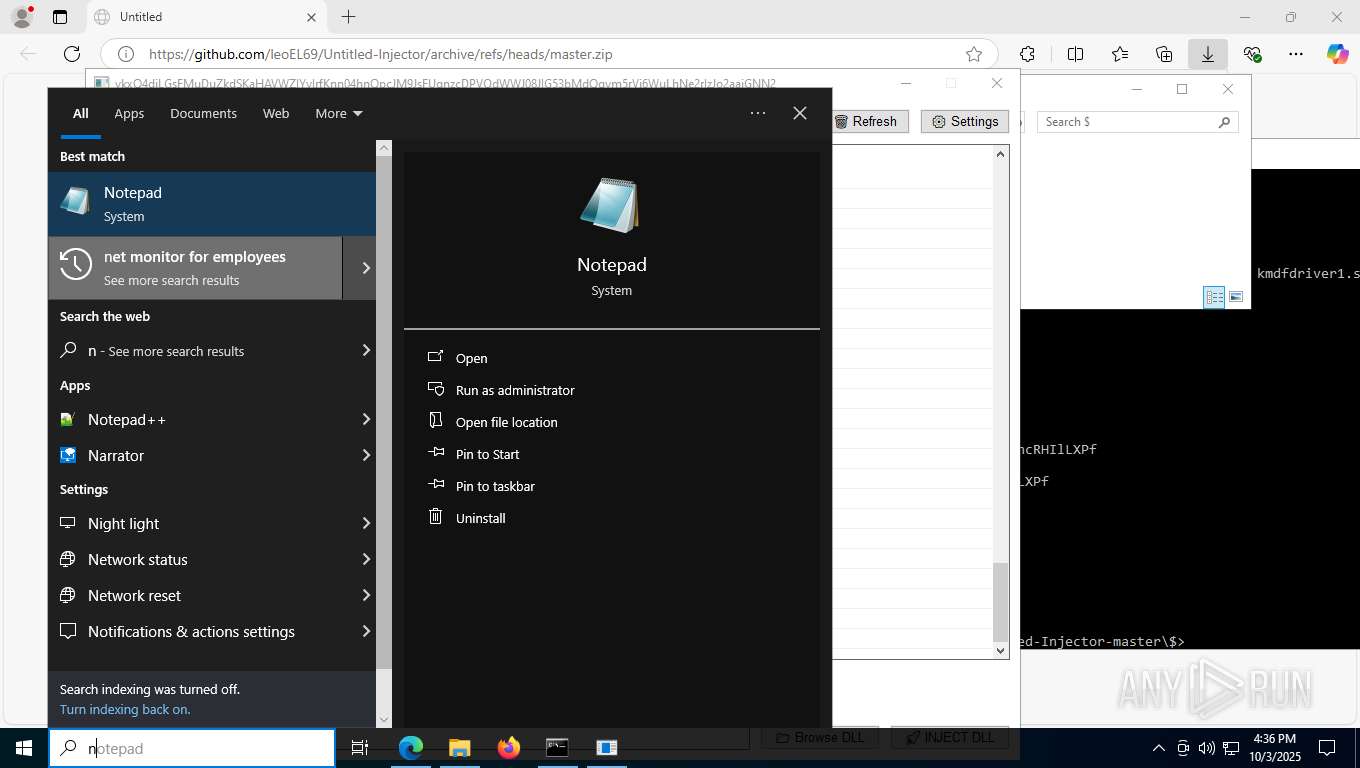1360x768 pixels.
Task: Add page to favorites star
Action: 973,55
